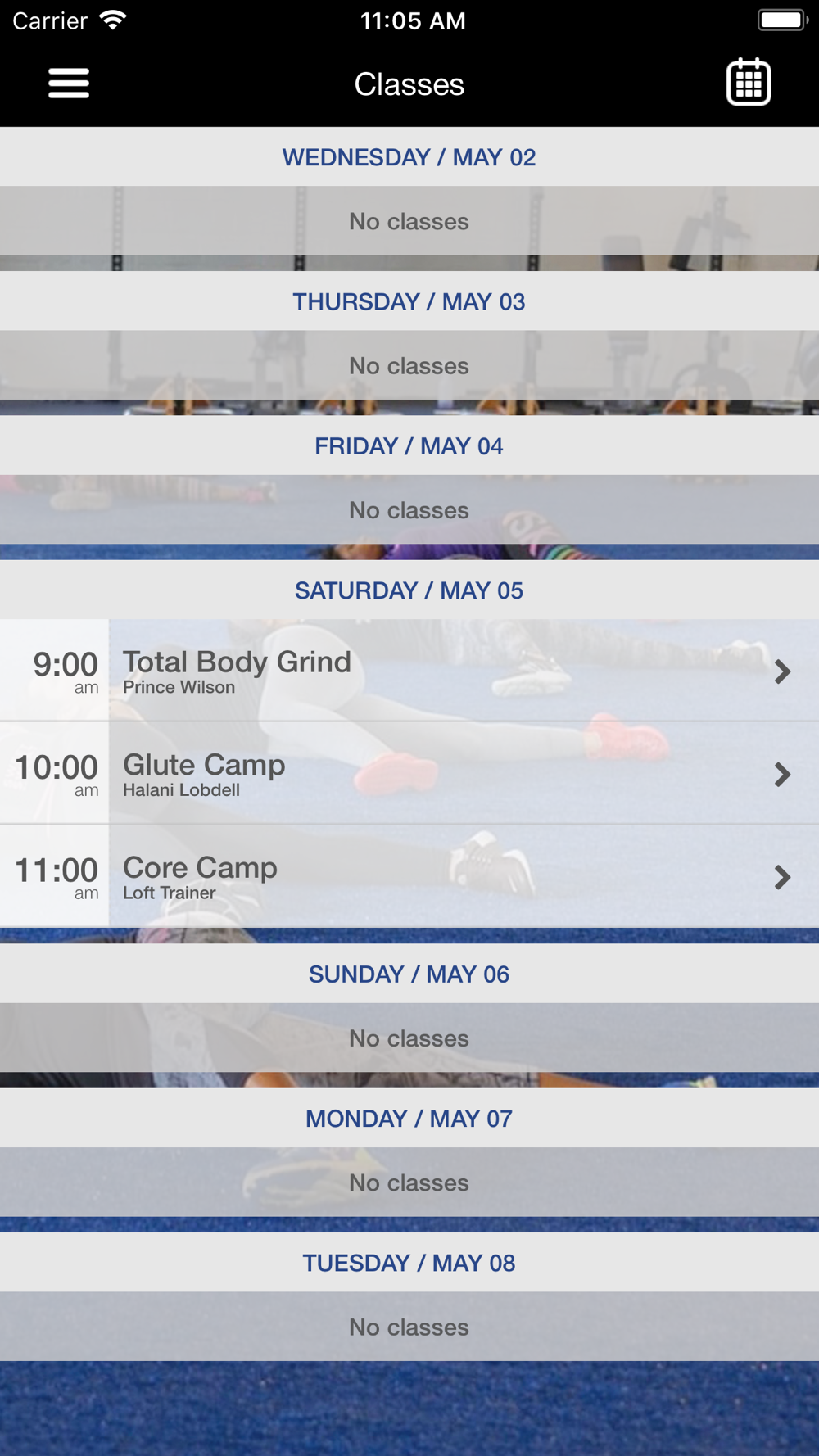This screenshot has width=819, height=1456.
Task: Expand Core Camp chevron arrow
Action: point(782,877)
